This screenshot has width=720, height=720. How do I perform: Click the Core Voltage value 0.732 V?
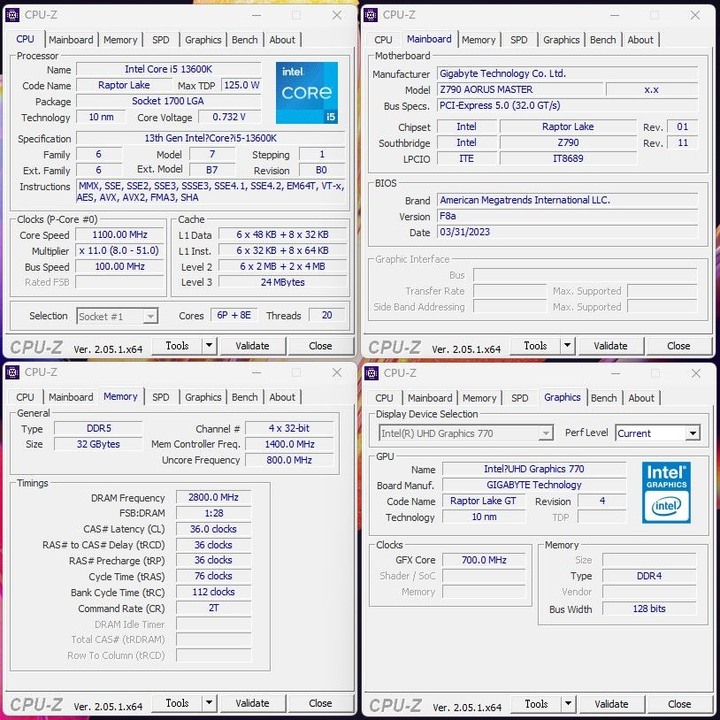tap(229, 117)
